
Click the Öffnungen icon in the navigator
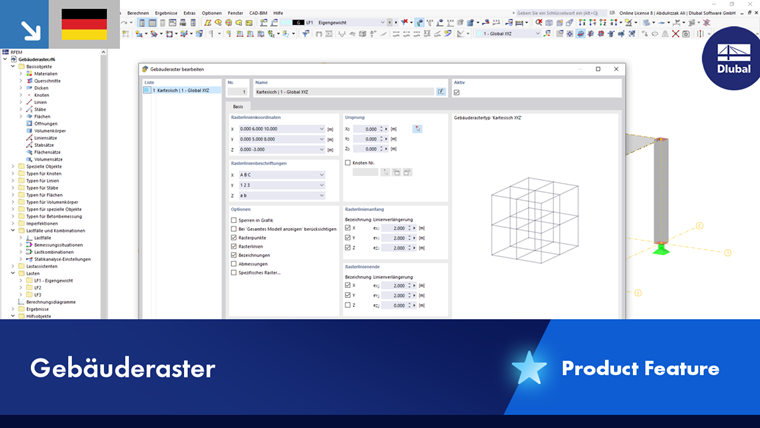[30, 124]
